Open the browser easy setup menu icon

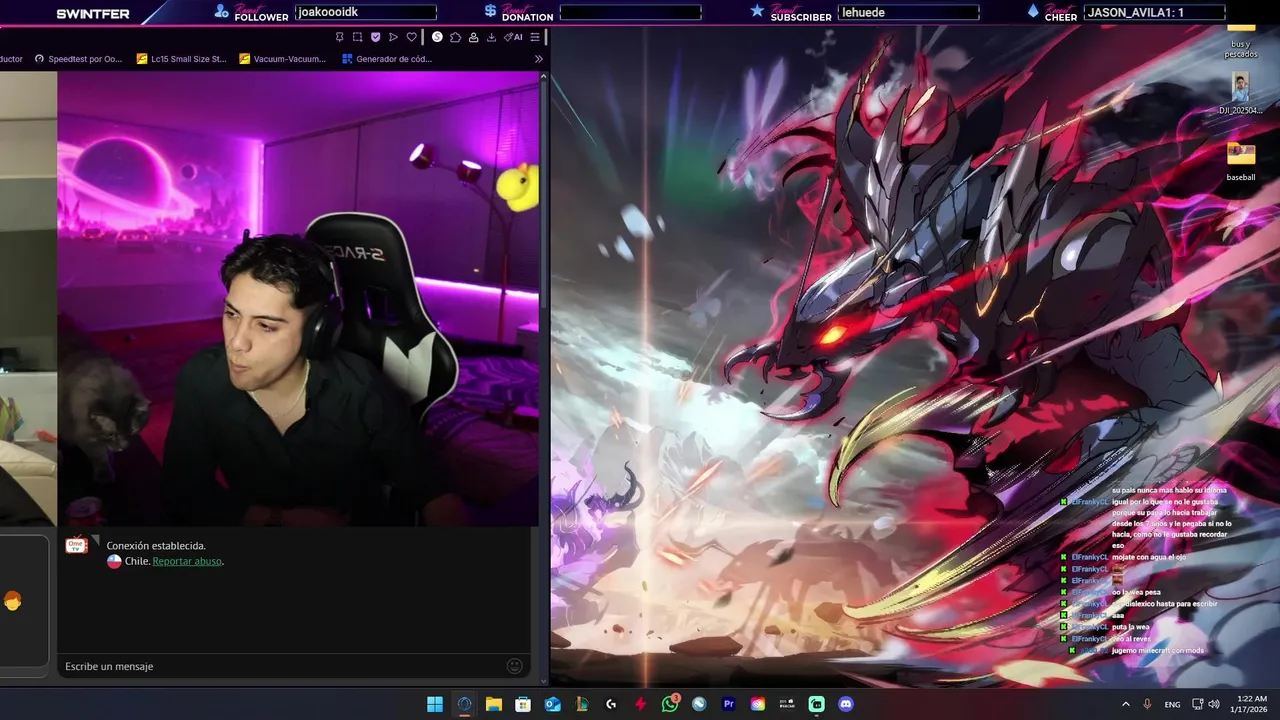535,37
